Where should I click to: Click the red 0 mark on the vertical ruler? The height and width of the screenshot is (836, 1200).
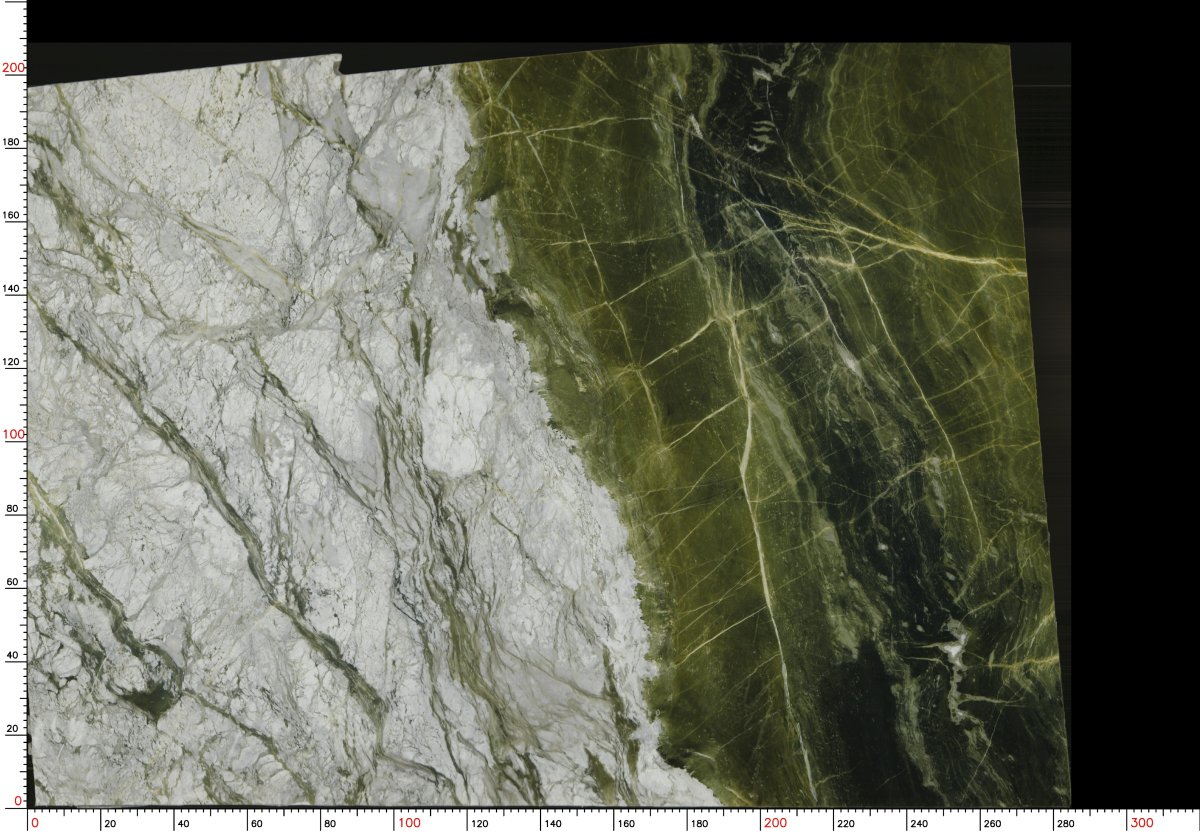tap(17, 801)
